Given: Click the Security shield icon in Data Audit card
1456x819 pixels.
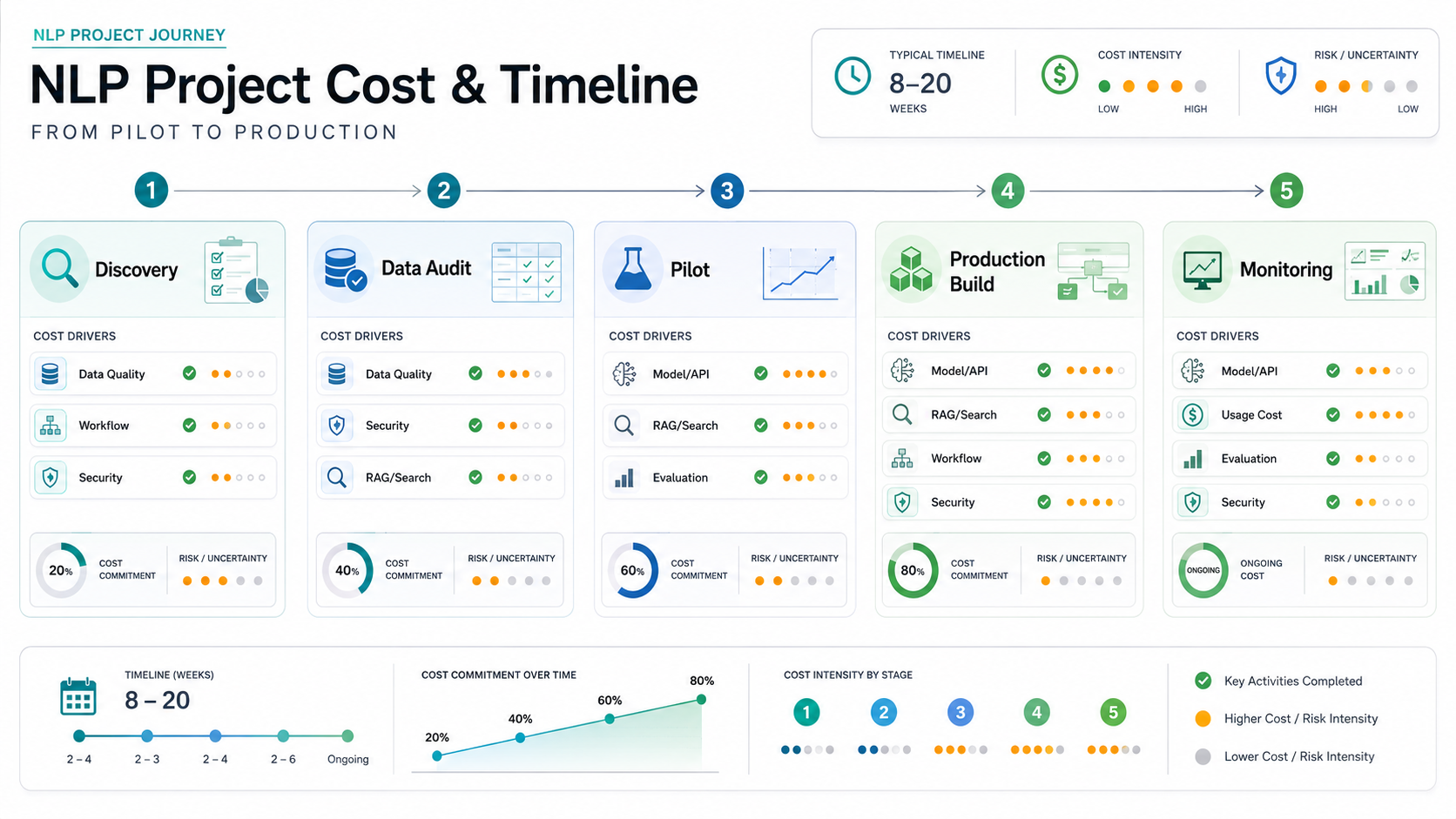Looking at the screenshot, I should tap(337, 426).
